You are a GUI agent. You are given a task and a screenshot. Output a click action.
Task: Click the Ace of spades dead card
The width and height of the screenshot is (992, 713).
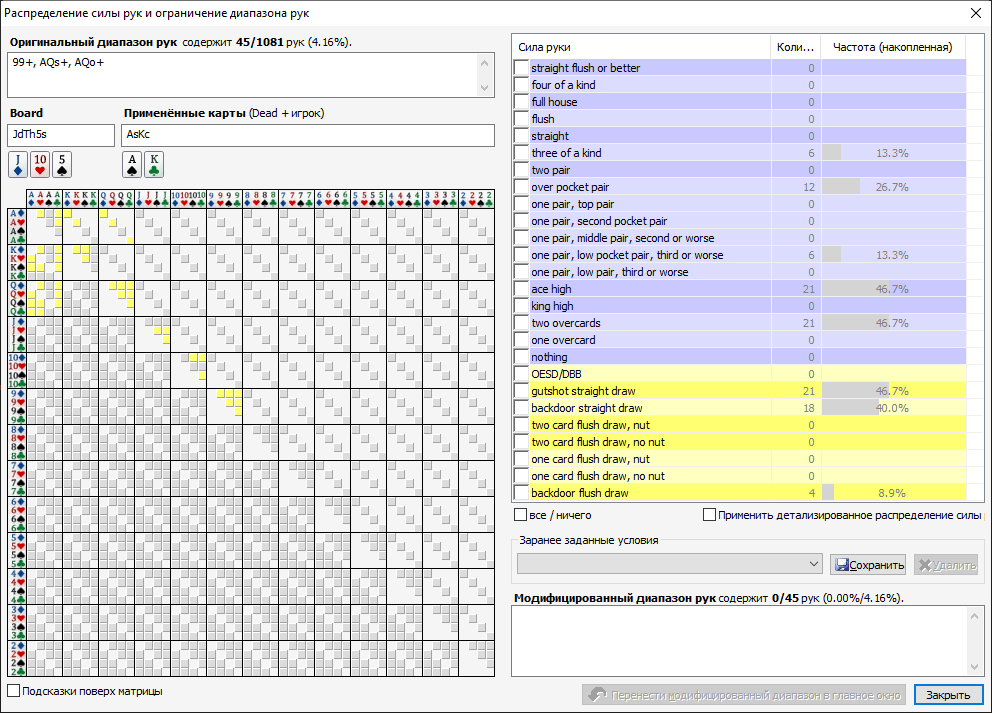(131, 162)
